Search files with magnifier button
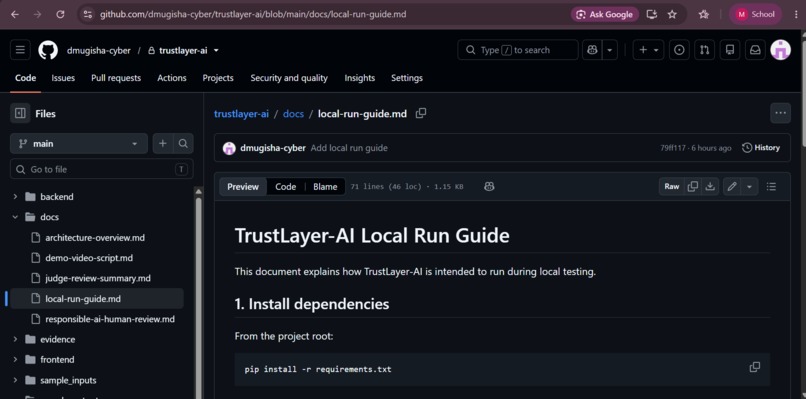Screen dimensions: 806x399 click(x=183, y=143)
